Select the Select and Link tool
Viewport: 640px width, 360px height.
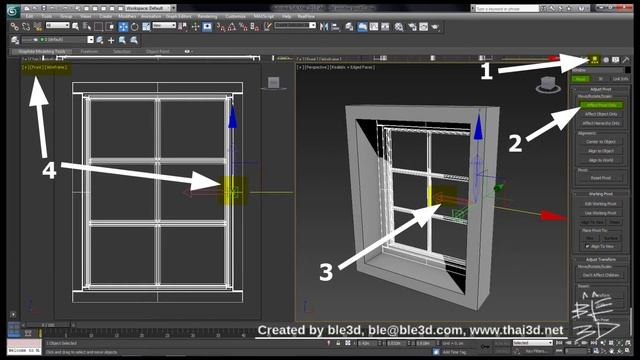coord(15,27)
